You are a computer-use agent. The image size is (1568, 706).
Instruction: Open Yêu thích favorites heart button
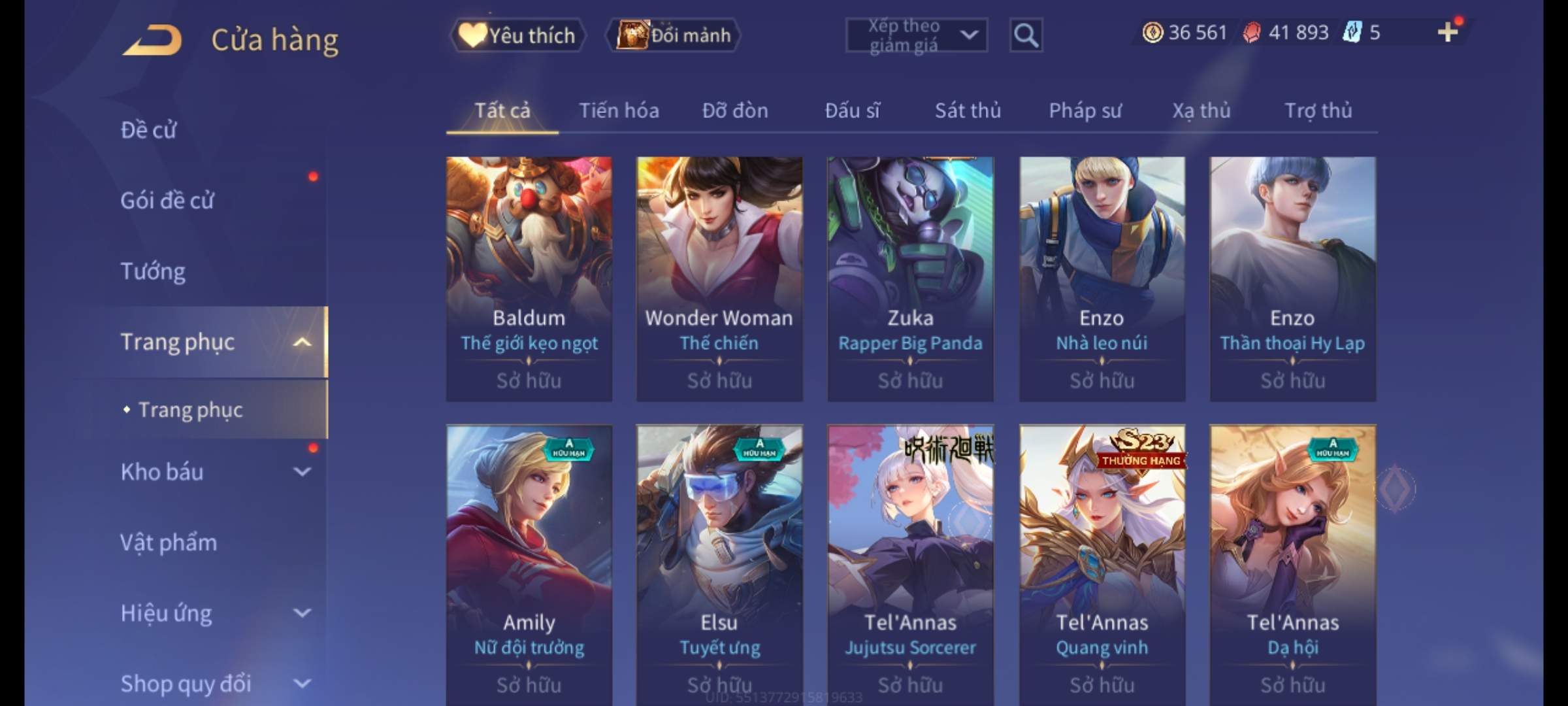[x=517, y=35]
